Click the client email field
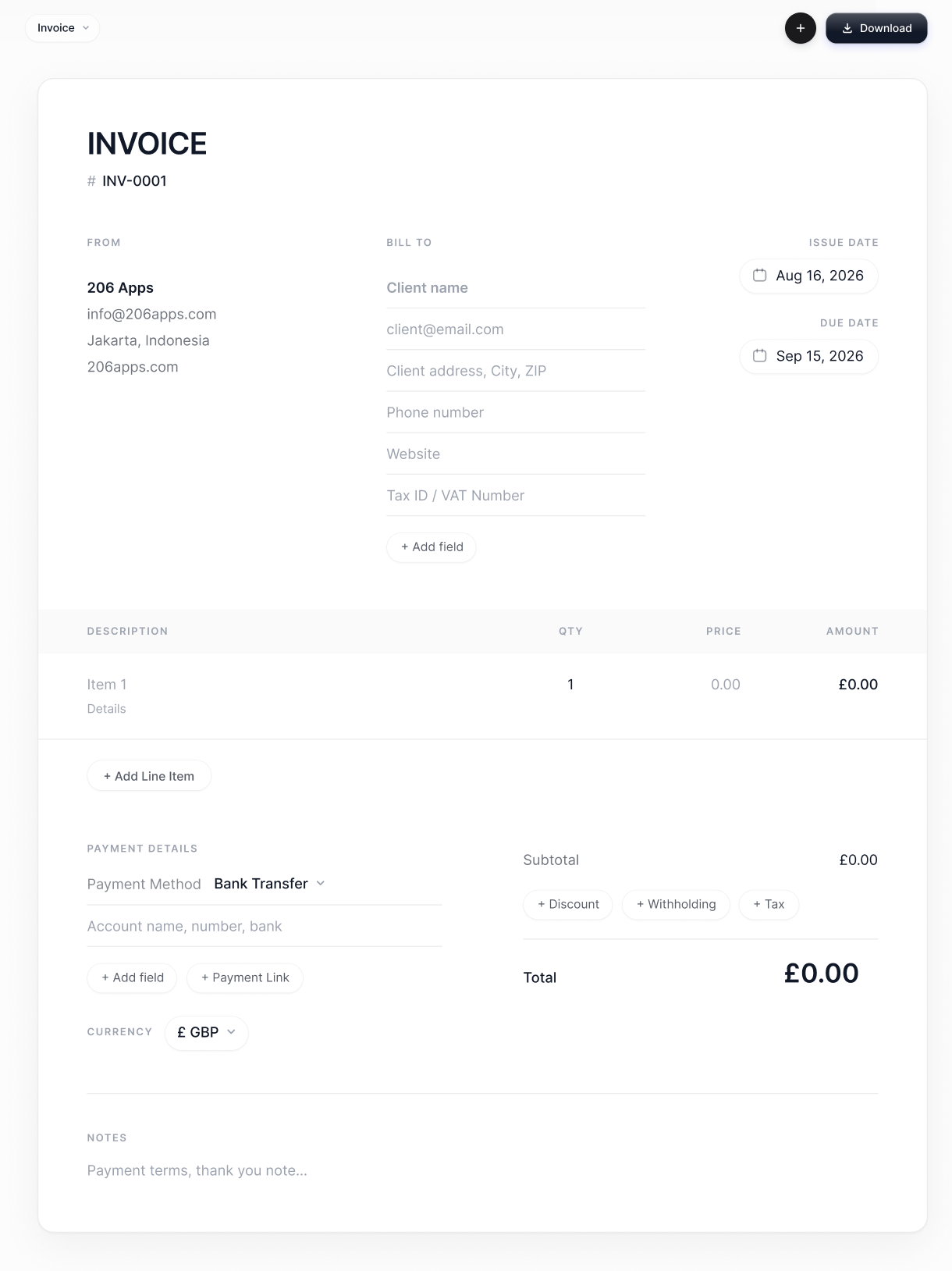Image resolution: width=952 pixels, height=1271 pixels. 516,329
